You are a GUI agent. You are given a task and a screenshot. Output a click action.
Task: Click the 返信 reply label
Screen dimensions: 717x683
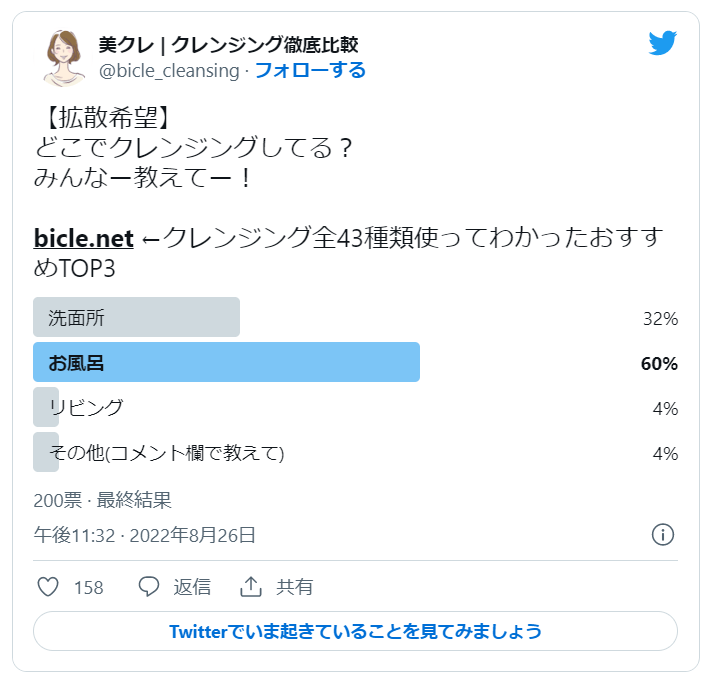point(192,587)
